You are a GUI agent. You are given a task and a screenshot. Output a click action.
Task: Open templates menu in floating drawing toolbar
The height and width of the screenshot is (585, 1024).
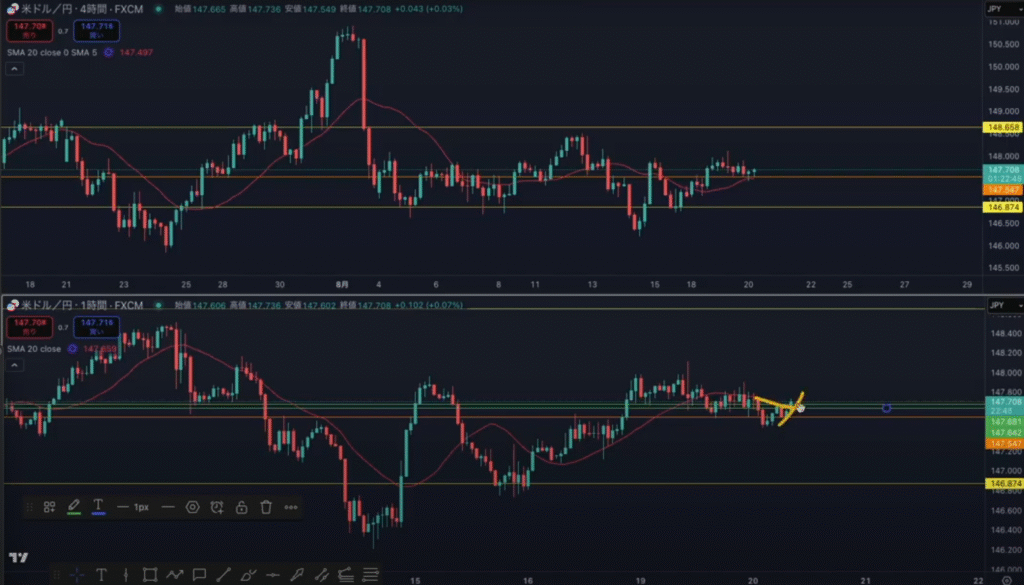coord(50,507)
